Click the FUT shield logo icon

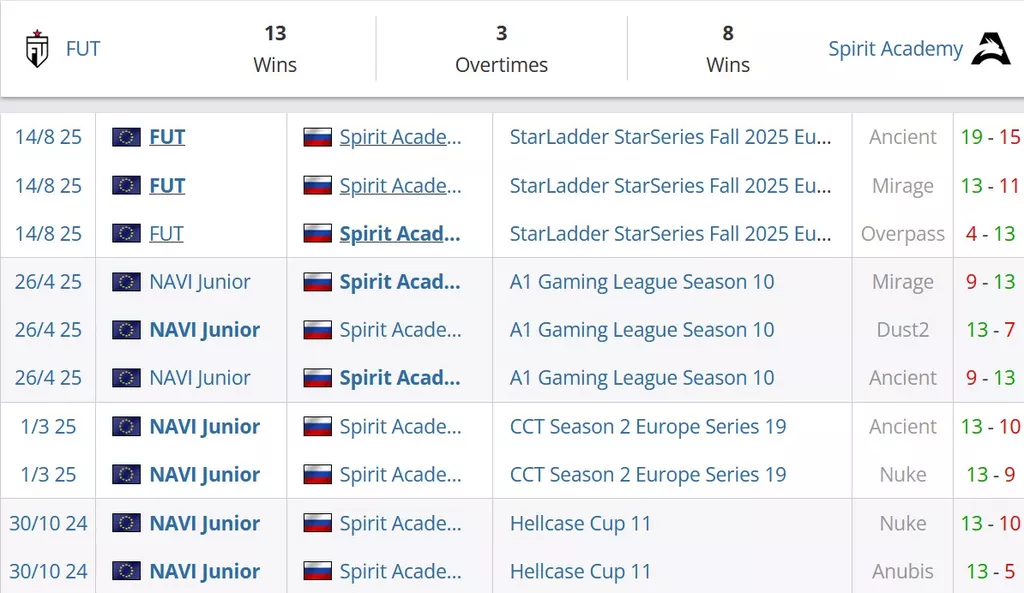[x=37, y=48]
